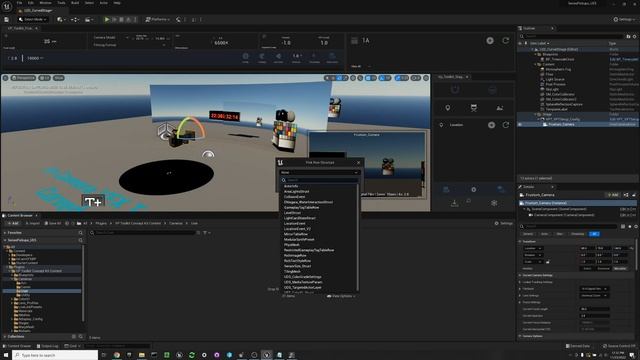The image size is (640, 360).
Task: Open the None dropdown in Pick Row Structure
Action: click(319, 173)
